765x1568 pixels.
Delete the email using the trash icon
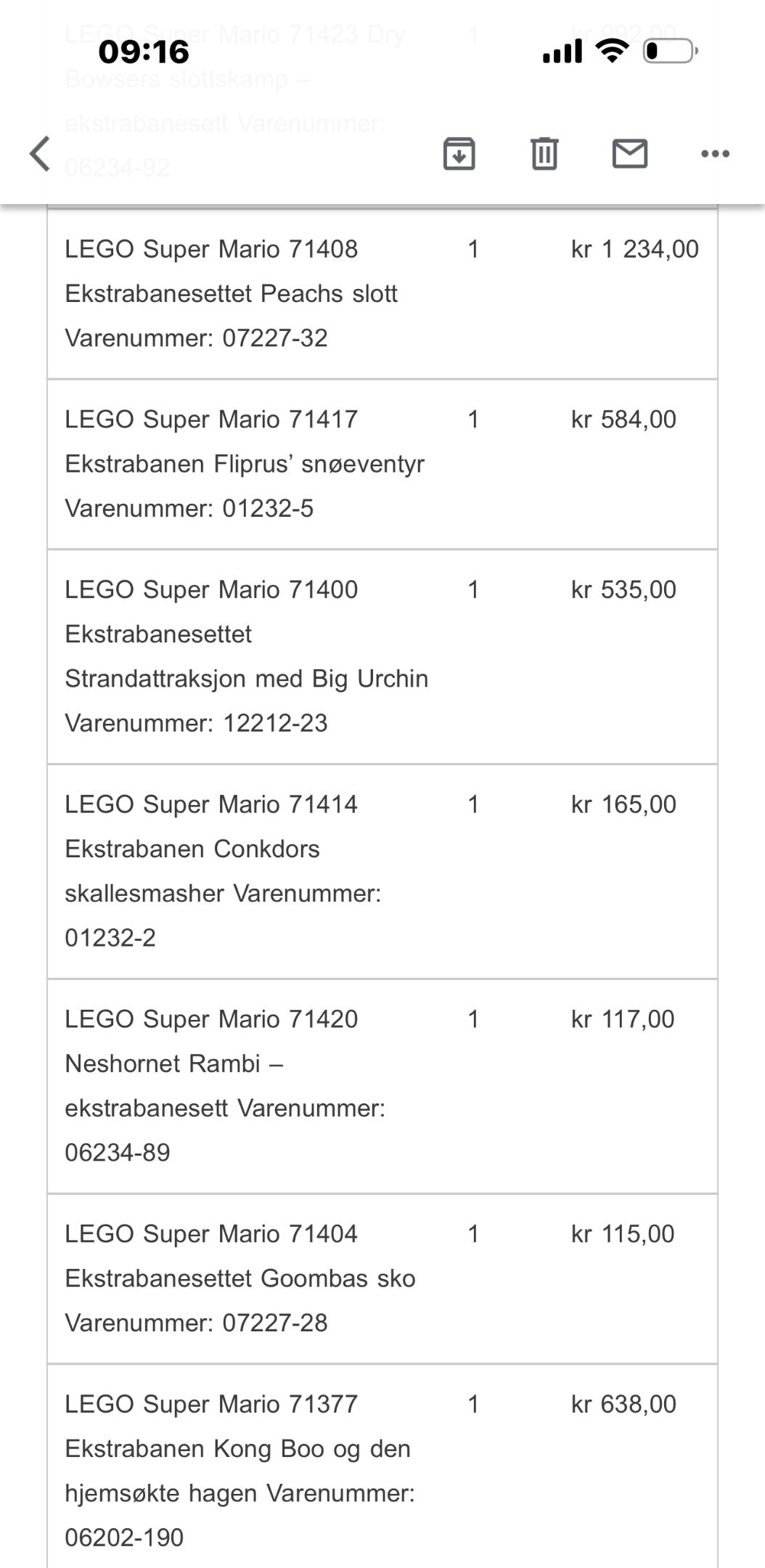click(x=544, y=154)
